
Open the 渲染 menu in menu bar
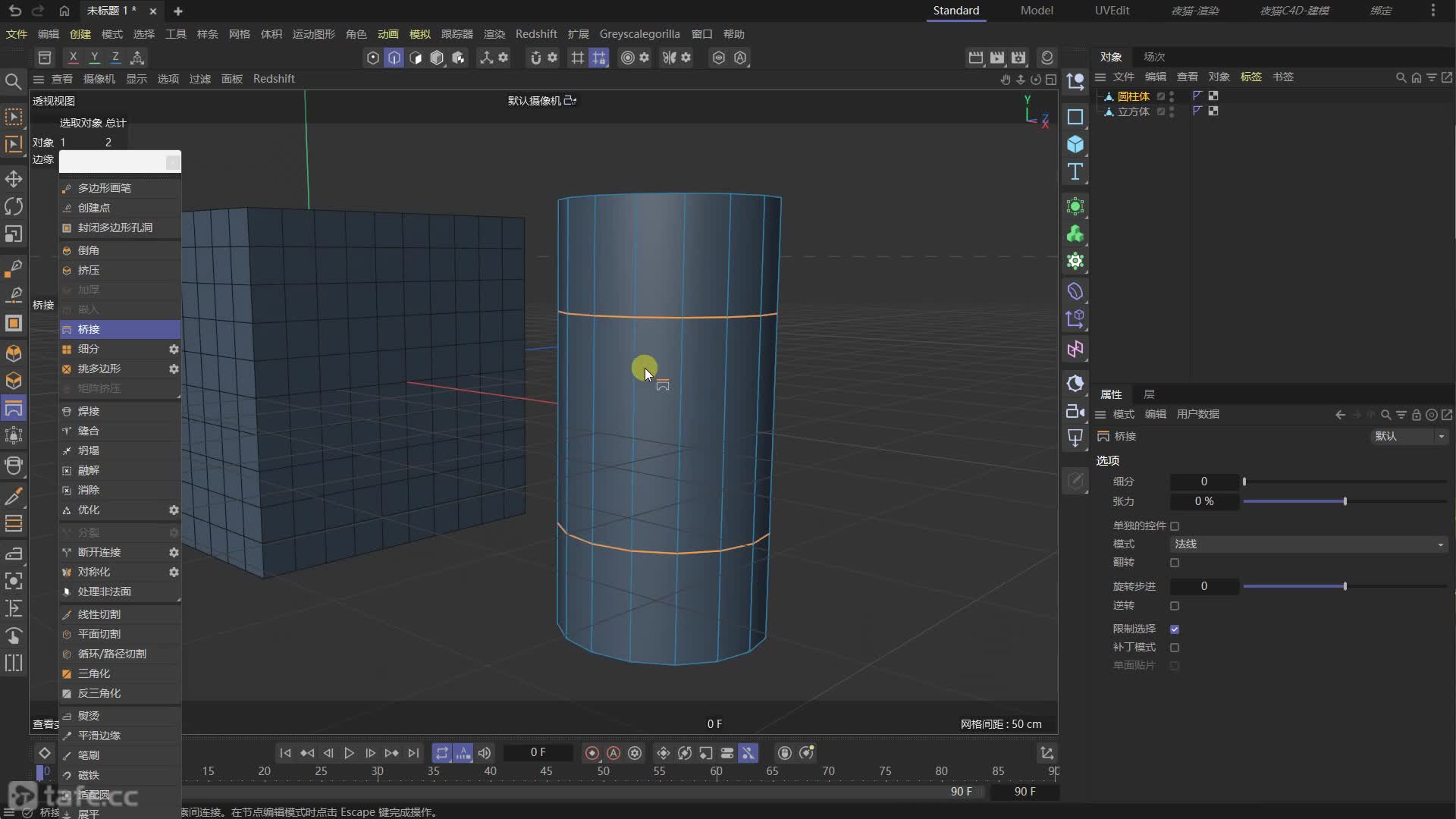click(494, 34)
